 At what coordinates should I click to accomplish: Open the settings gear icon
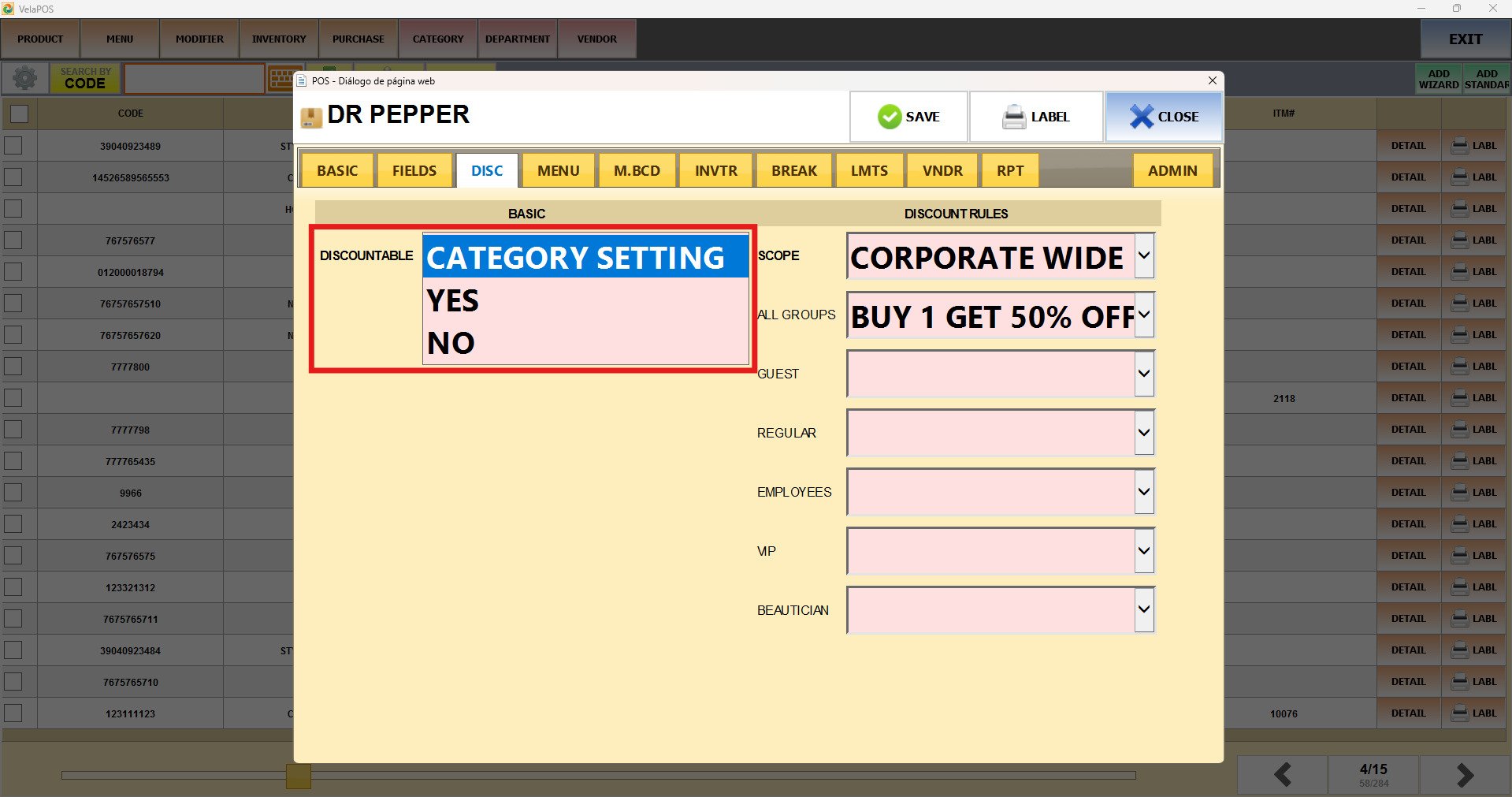(24, 78)
